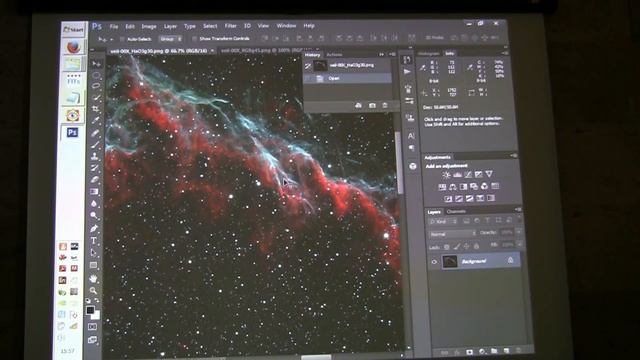Image resolution: width=640 pixels, height=360 pixels.
Task: Swap foreground and background colors
Action: [97, 300]
